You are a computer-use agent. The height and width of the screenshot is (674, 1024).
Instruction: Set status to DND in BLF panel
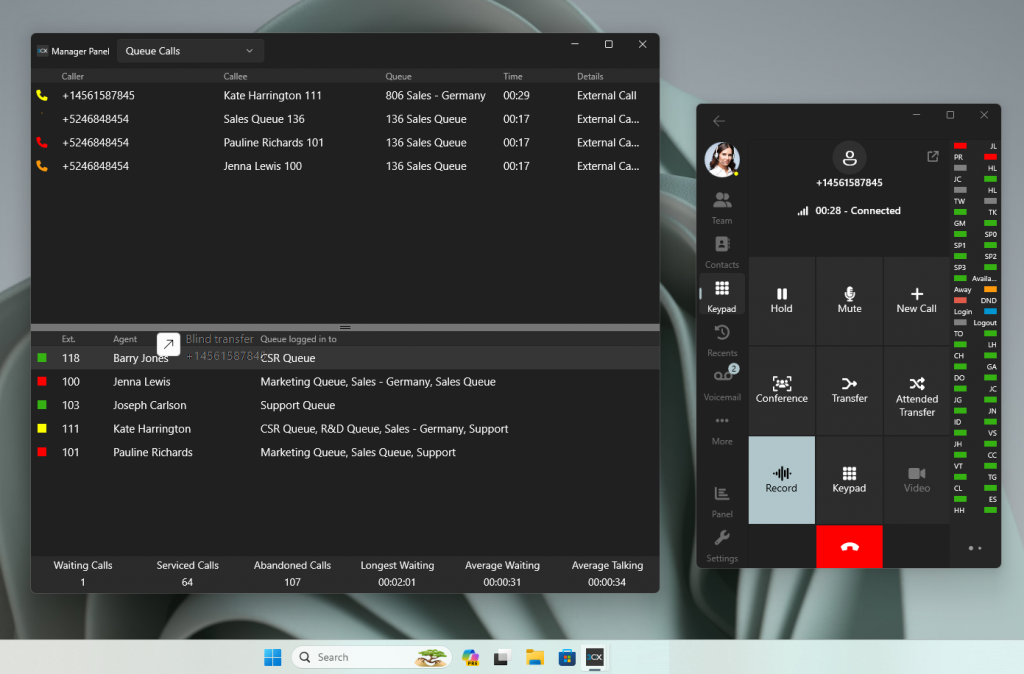(975, 300)
